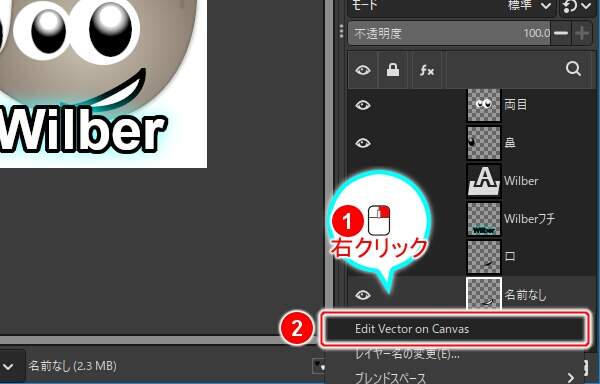600x384 pixels.
Task: Click the 名前なし (2.3 MB) status text
Action: (x=72, y=366)
